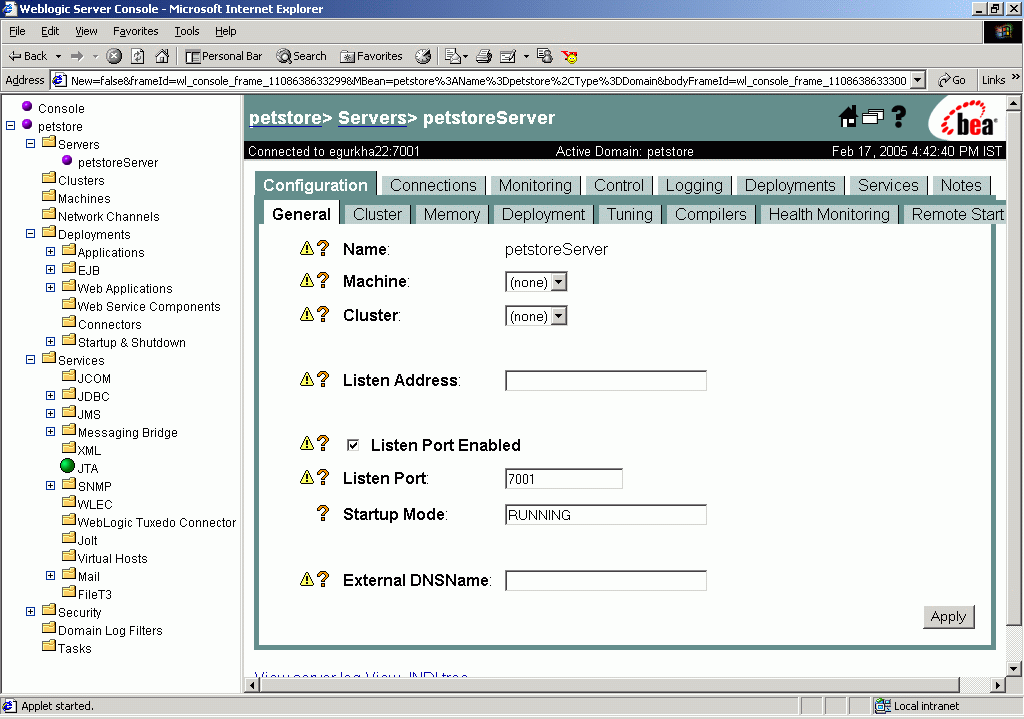The image size is (1024, 719).
Task: Open the Tools menu
Action: 186,31
